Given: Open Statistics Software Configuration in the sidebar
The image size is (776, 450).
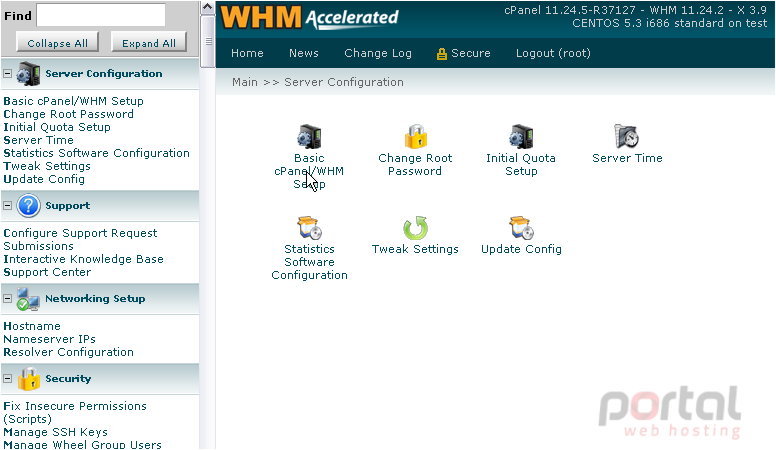Looking at the screenshot, I should (x=97, y=153).
